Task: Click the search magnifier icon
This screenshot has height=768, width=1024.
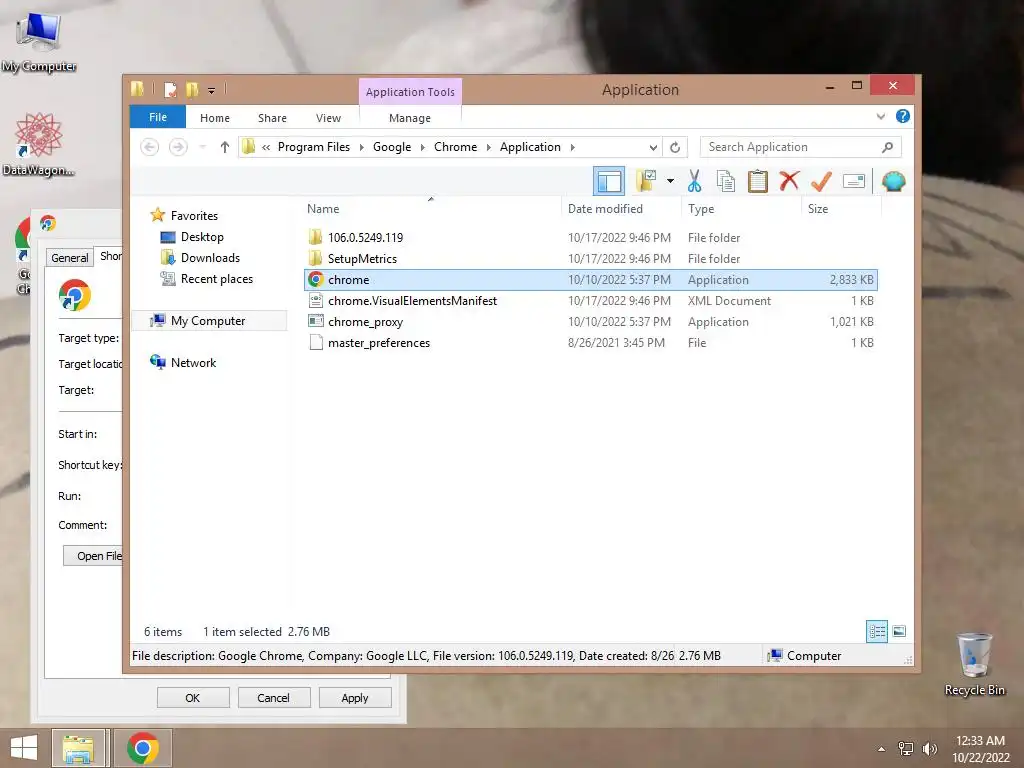Action: click(x=887, y=147)
